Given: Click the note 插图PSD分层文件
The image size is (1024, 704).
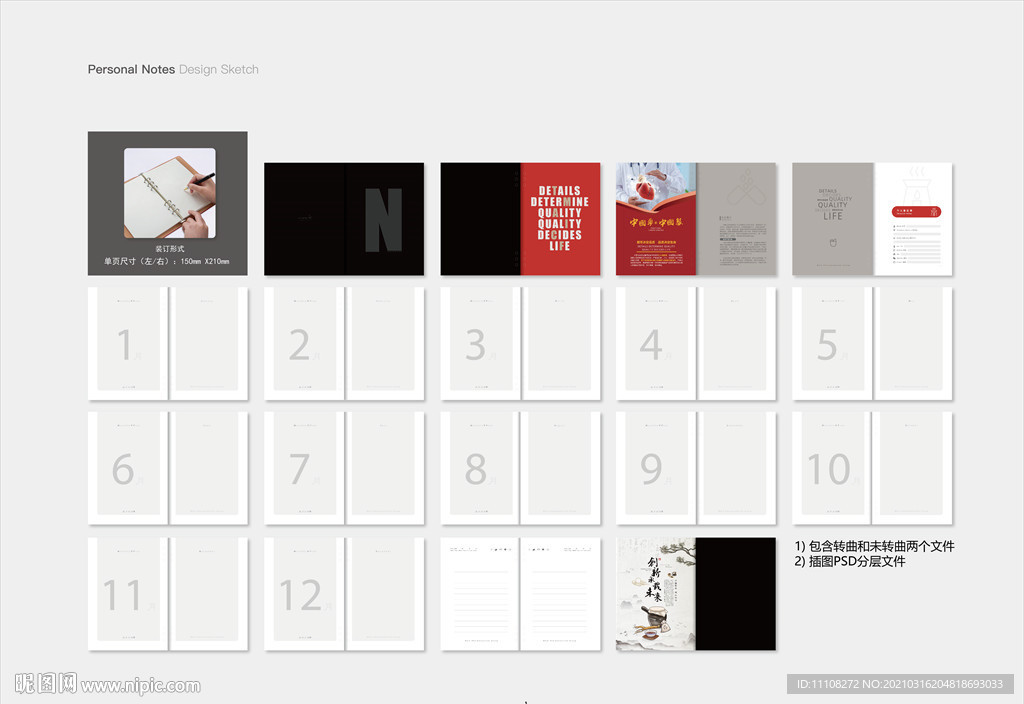Looking at the screenshot, I should pyautogui.click(x=850, y=561).
